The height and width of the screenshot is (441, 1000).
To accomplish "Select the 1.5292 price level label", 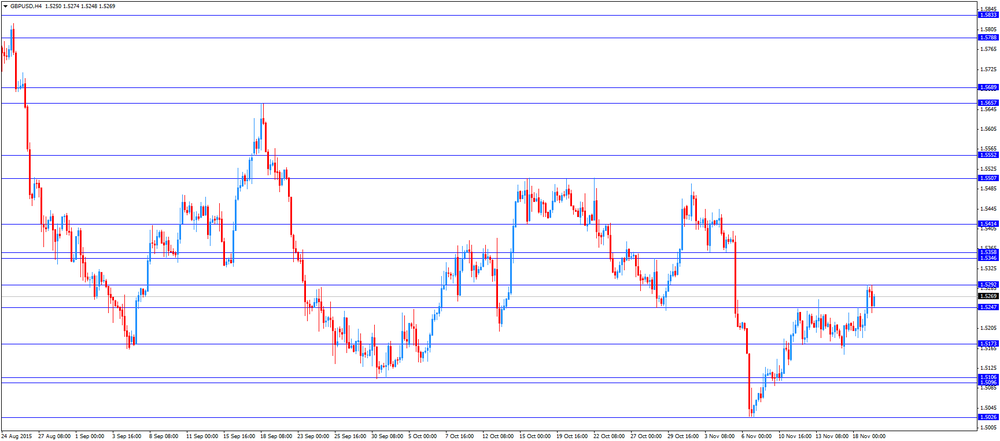I will (x=987, y=285).
